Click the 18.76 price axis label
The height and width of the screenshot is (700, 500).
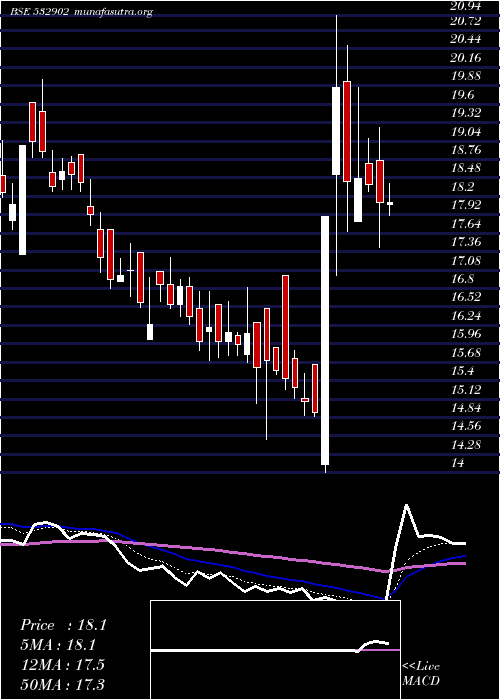coord(466,150)
